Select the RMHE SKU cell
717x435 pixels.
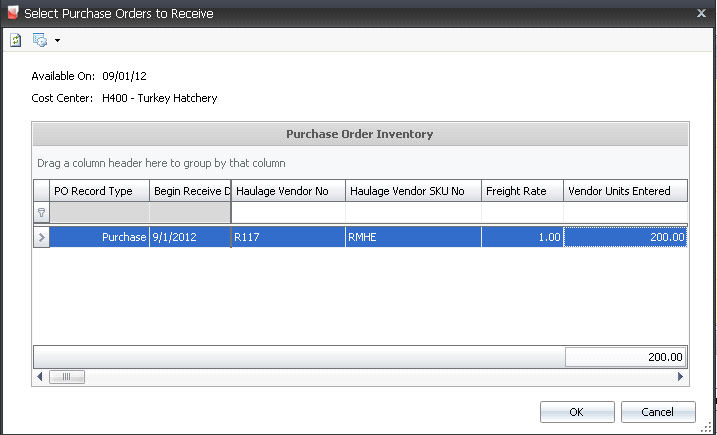coord(413,237)
